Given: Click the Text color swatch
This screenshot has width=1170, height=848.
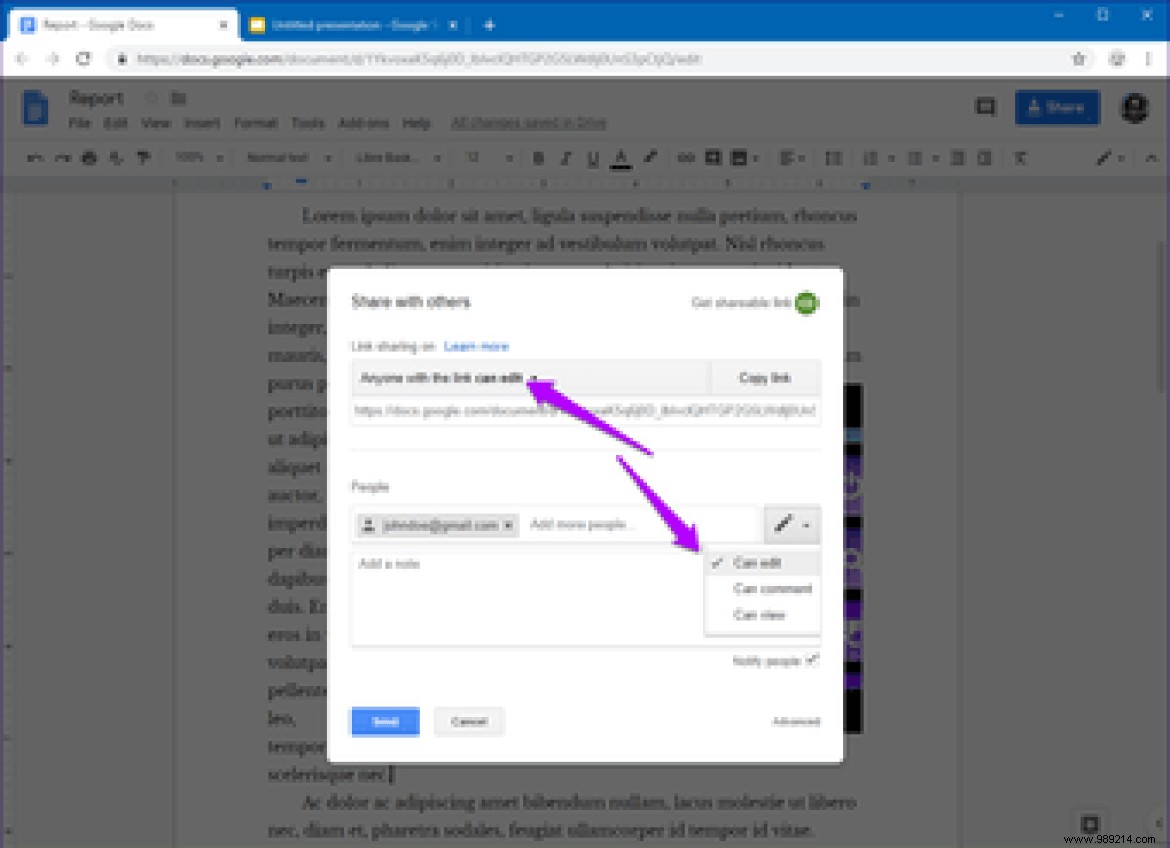Looking at the screenshot, I should (621, 157).
